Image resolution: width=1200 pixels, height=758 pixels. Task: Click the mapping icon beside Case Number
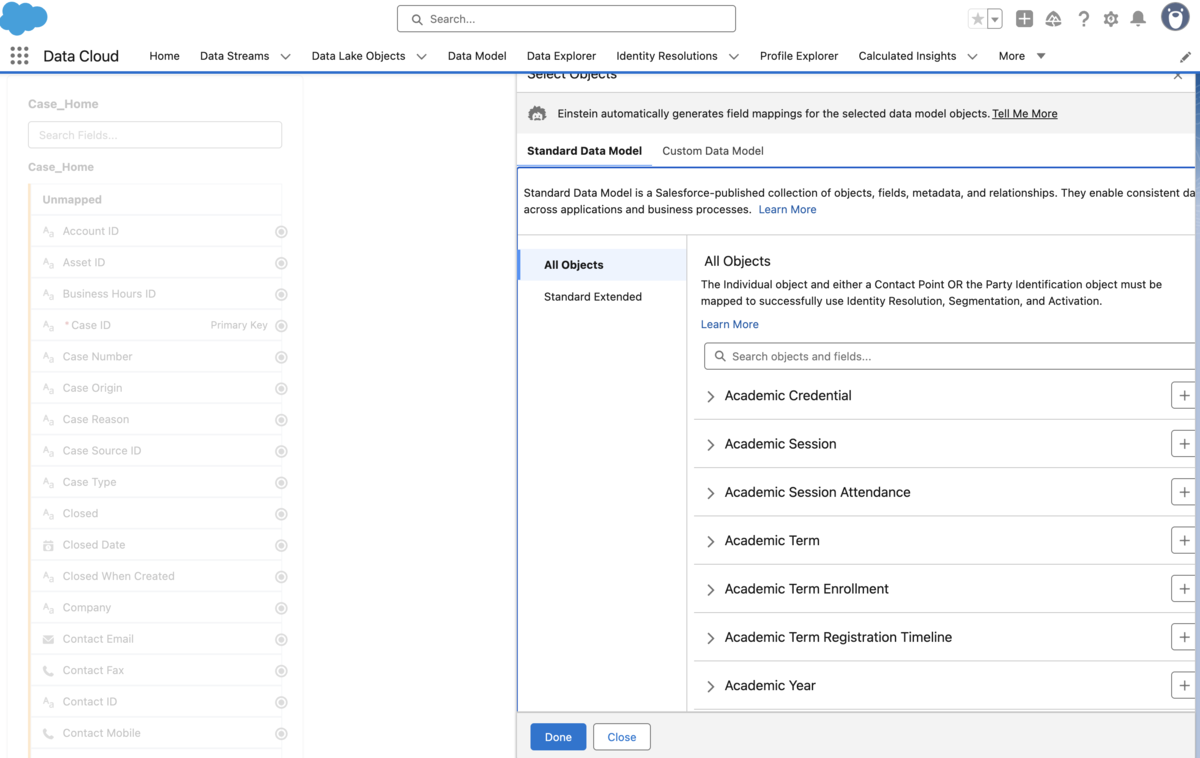(281, 357)
